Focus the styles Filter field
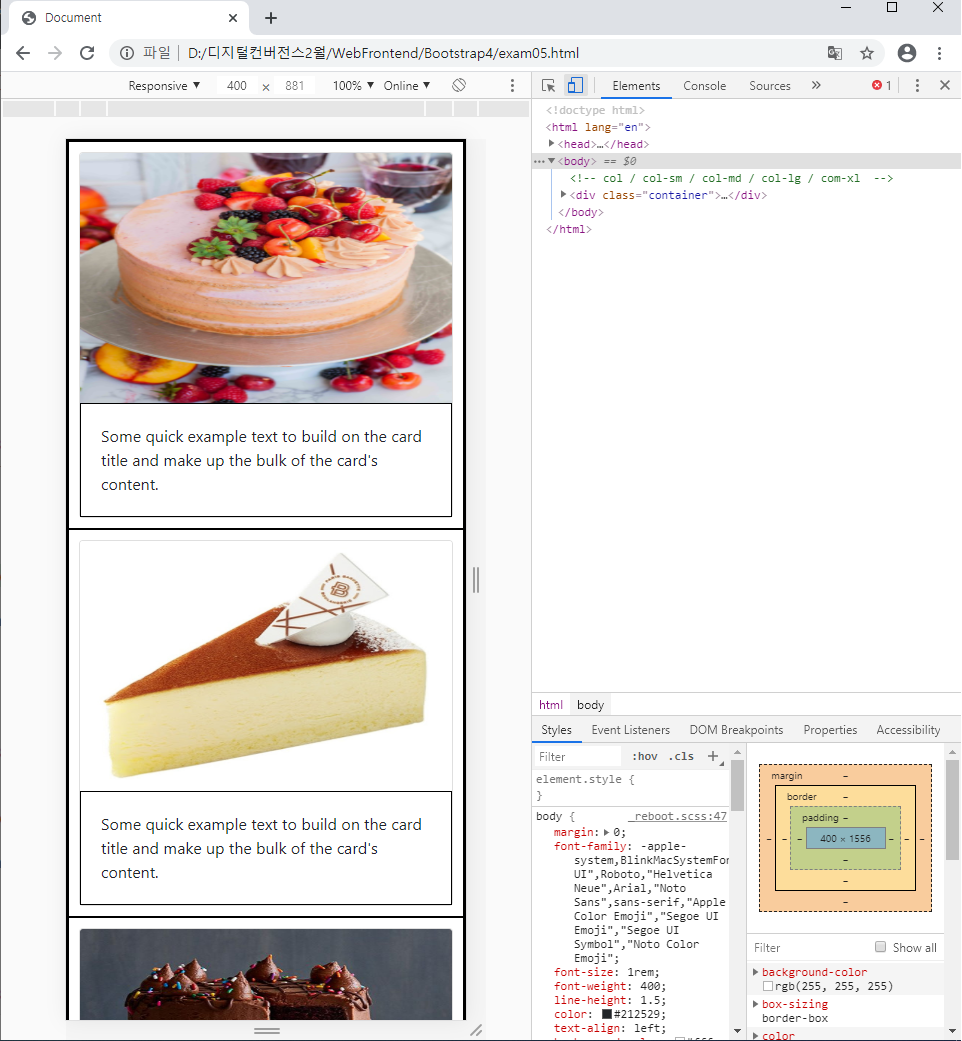 pos(578,756)
